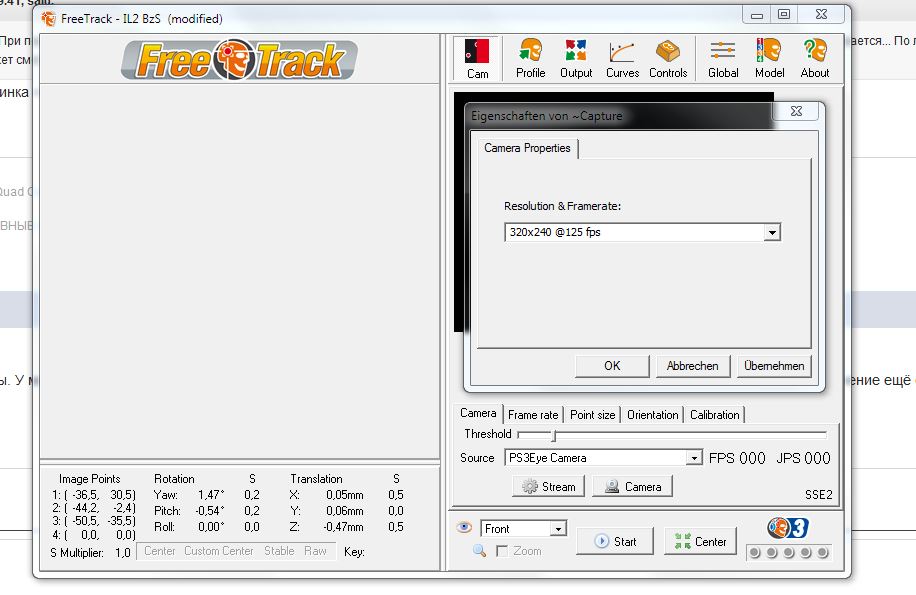The height and width of the screenshot is (595, 916).
Task: Switch to the Camera tab above Threshold
Action: [478, 413]
